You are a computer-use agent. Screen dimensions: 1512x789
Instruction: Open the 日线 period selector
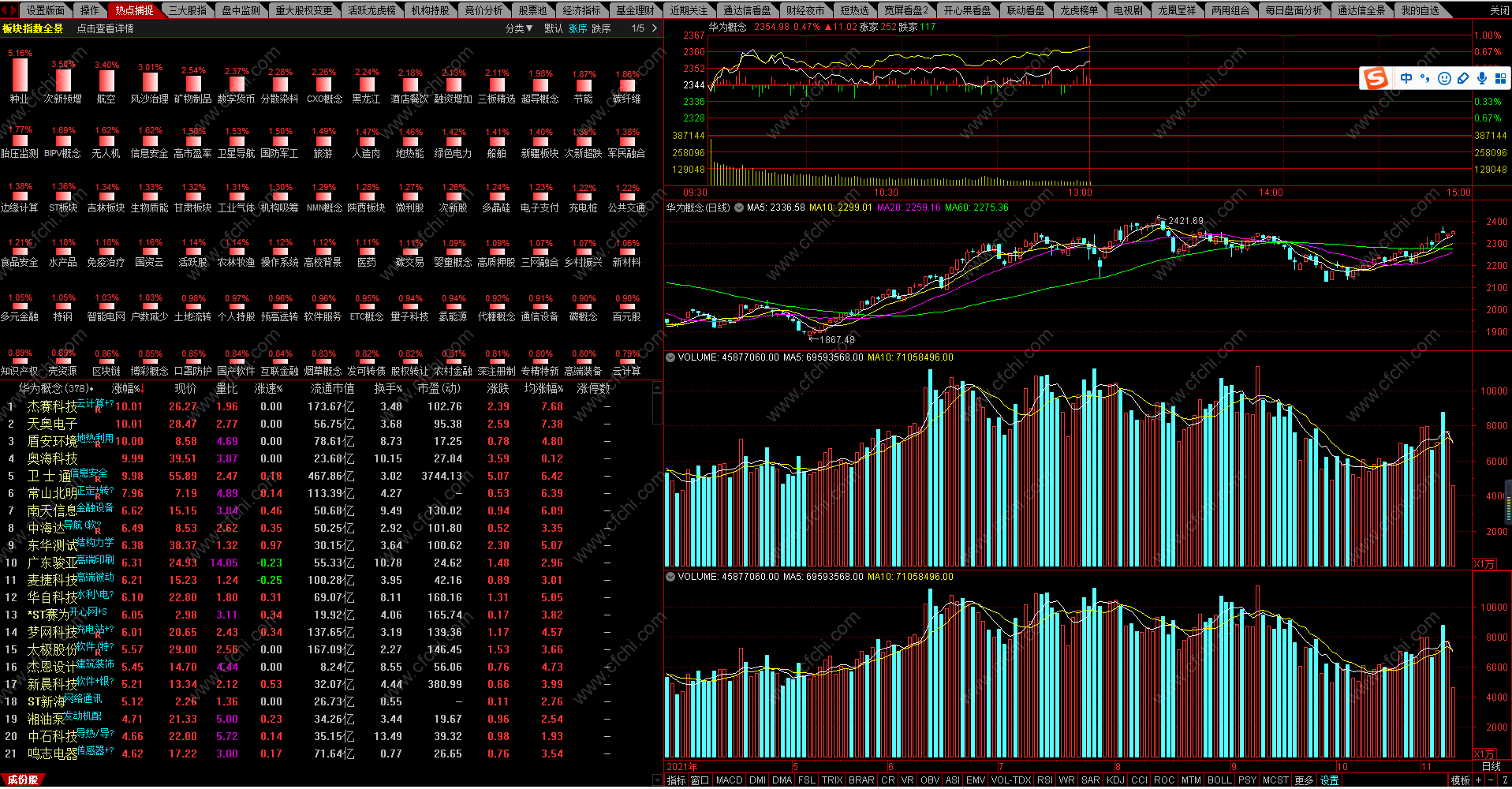tap(1491, 767)
